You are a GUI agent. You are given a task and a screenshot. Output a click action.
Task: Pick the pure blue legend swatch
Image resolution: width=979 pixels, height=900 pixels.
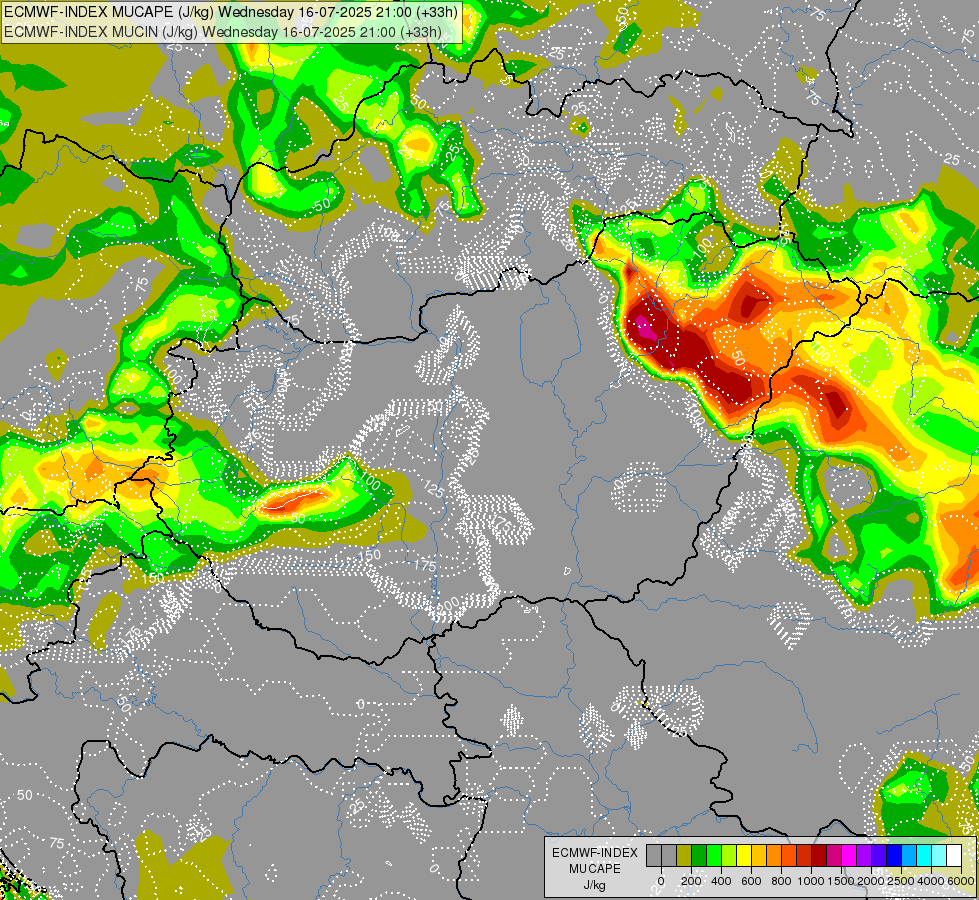pyautogui.click(x=894, y=855)
